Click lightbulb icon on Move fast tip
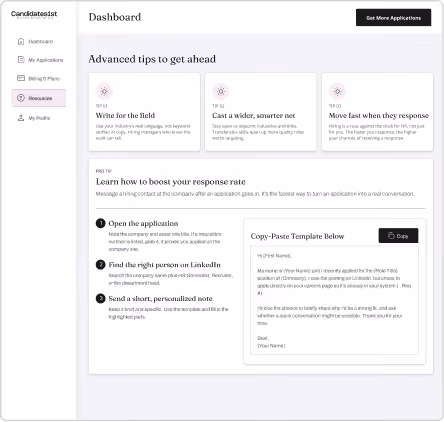Image resolution: width=444 pixels, height=422 pixels. pyautogui.click(x=337, y=91)
